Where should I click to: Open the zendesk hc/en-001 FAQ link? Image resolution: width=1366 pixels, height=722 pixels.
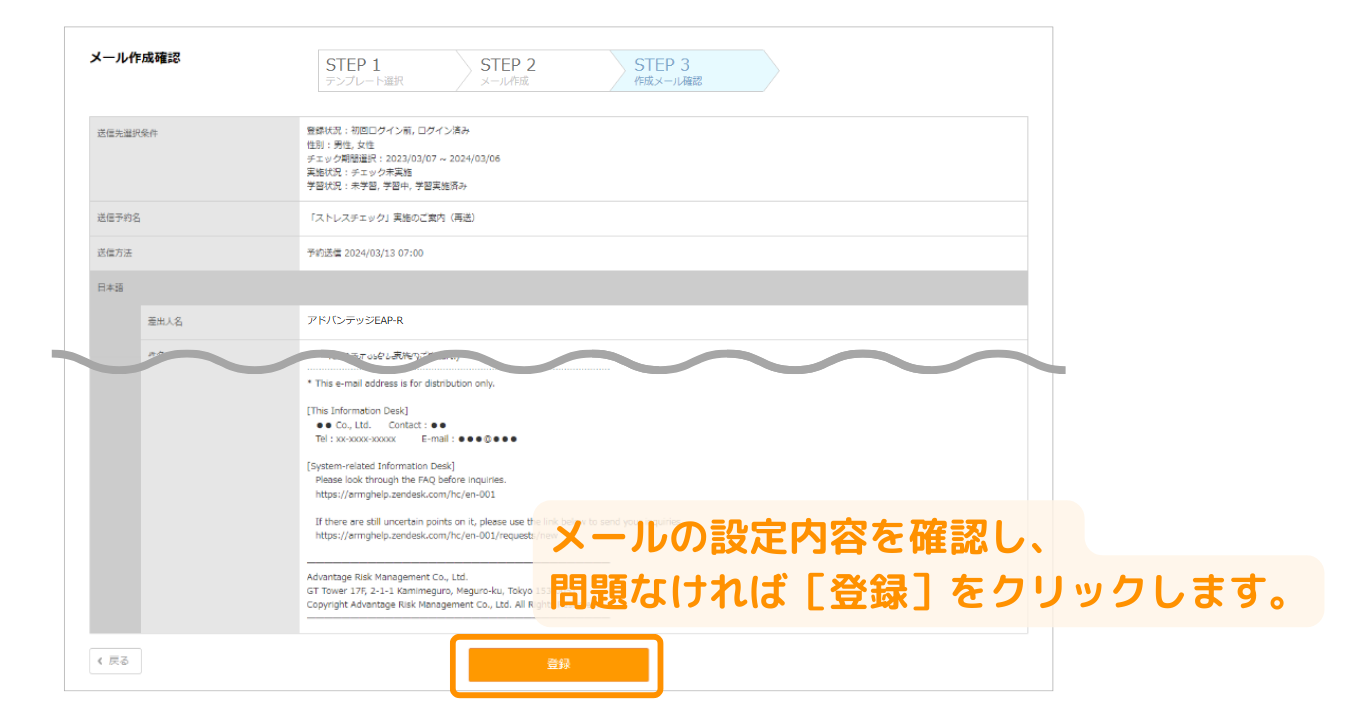[405, 494]
